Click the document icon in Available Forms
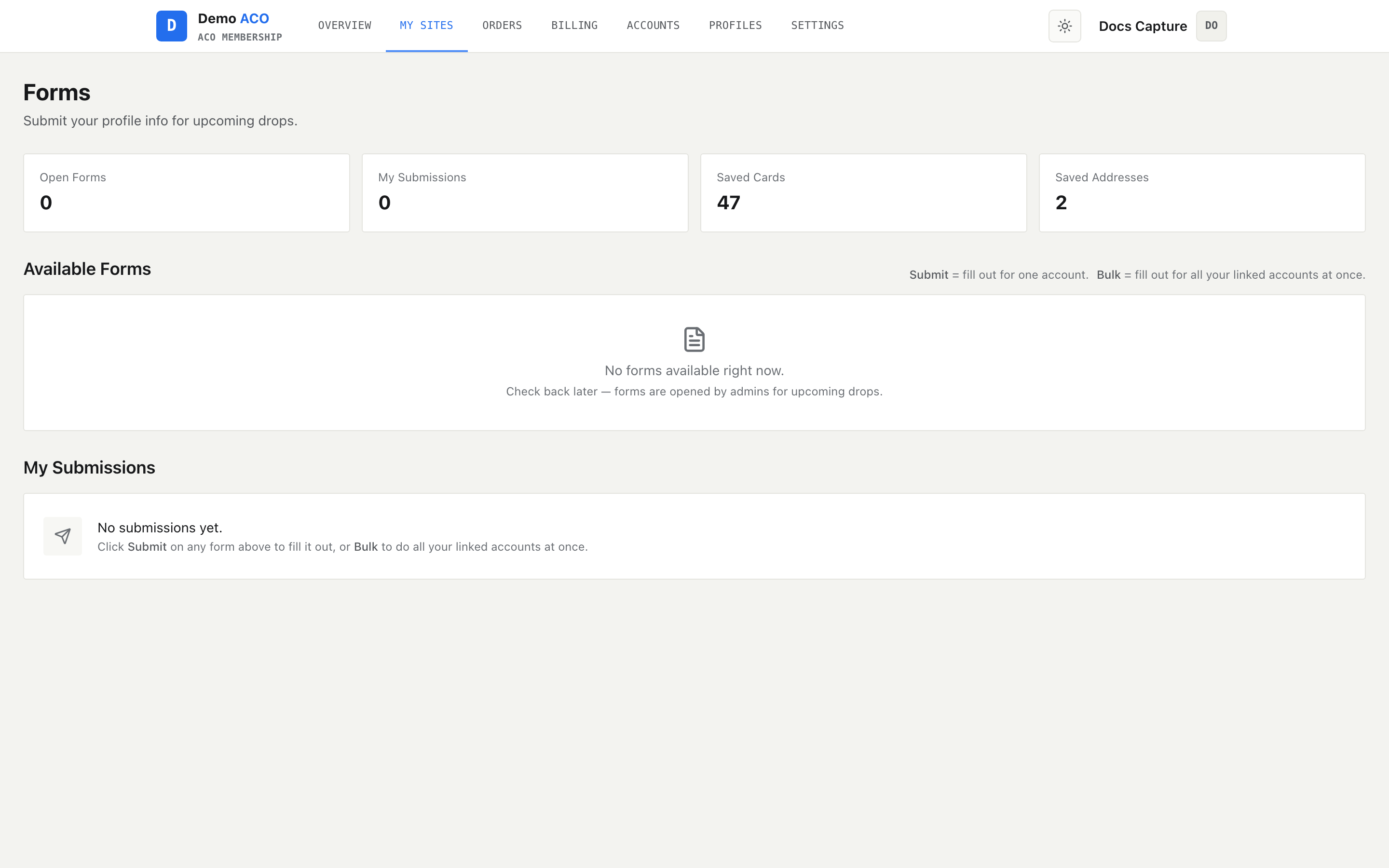 pos(694,339)
